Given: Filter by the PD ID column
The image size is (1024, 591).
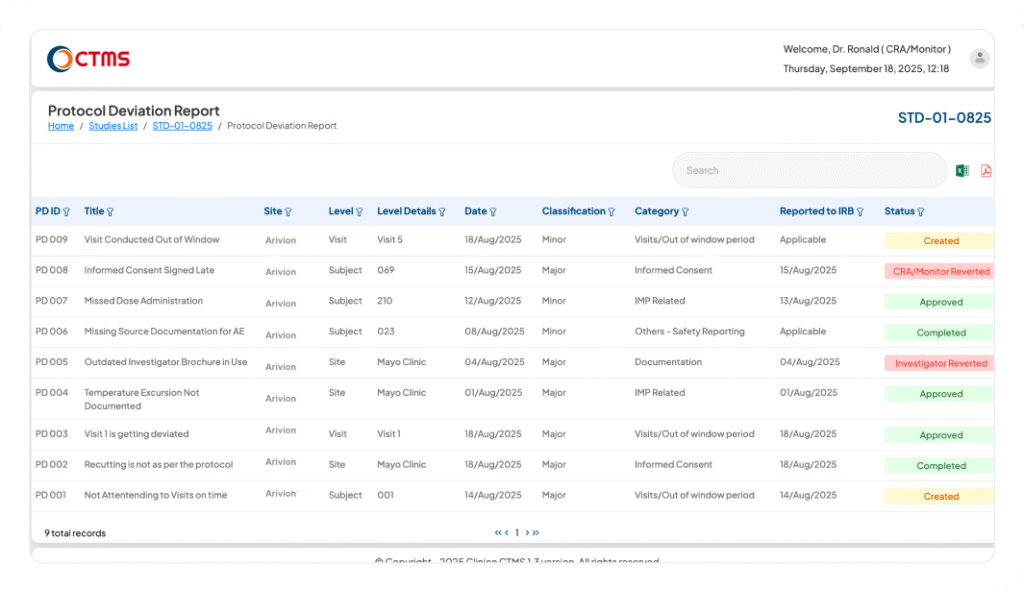Looking at the screenshot, I should [x=66, y=212].
